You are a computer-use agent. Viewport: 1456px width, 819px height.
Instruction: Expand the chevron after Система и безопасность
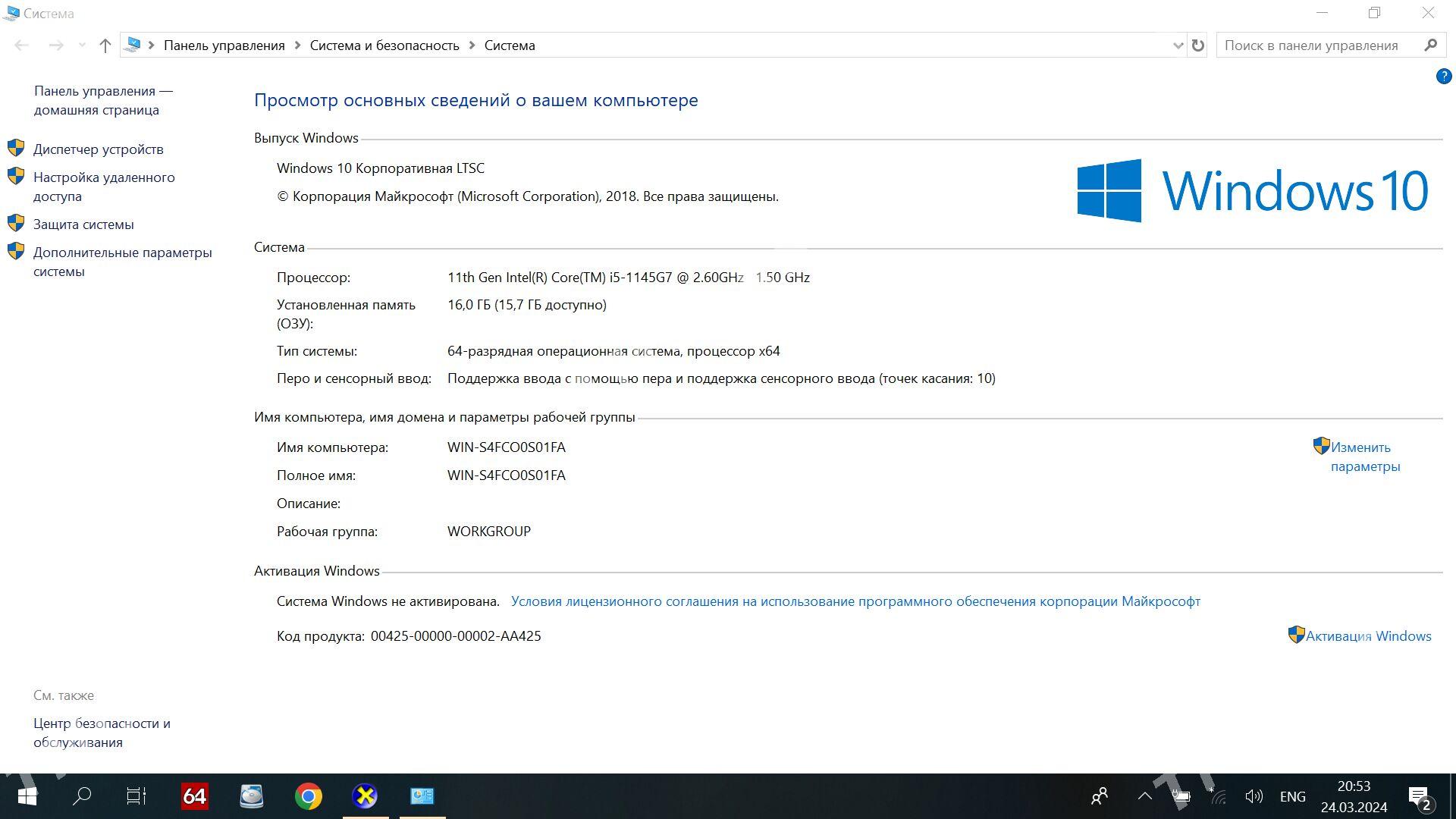pos(472,45)
